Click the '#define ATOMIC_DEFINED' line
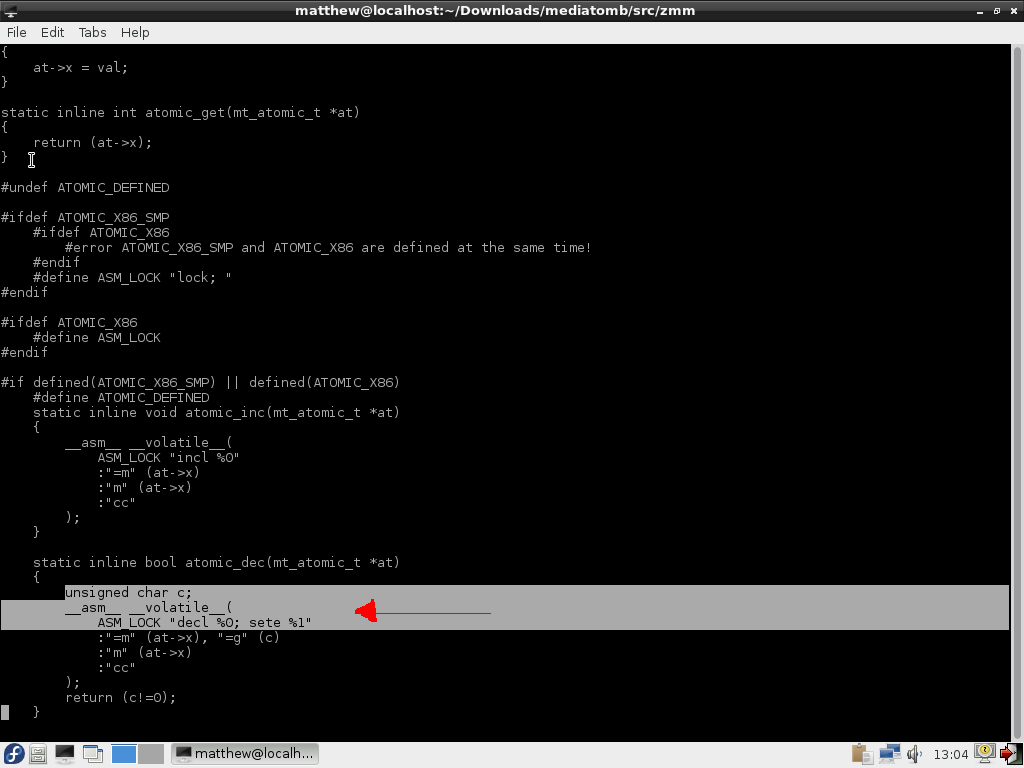Screen dimensions: 1024x768 point(121,398)
